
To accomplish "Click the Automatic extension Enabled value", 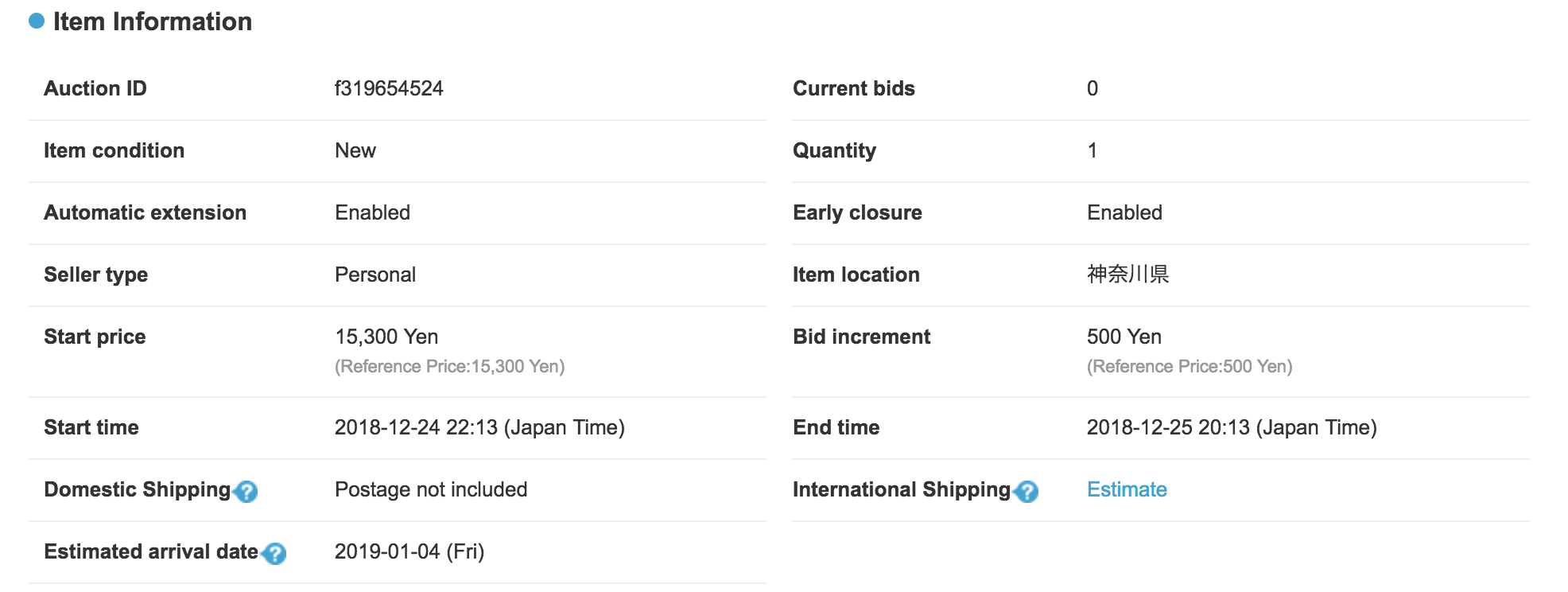I will 372,212.
